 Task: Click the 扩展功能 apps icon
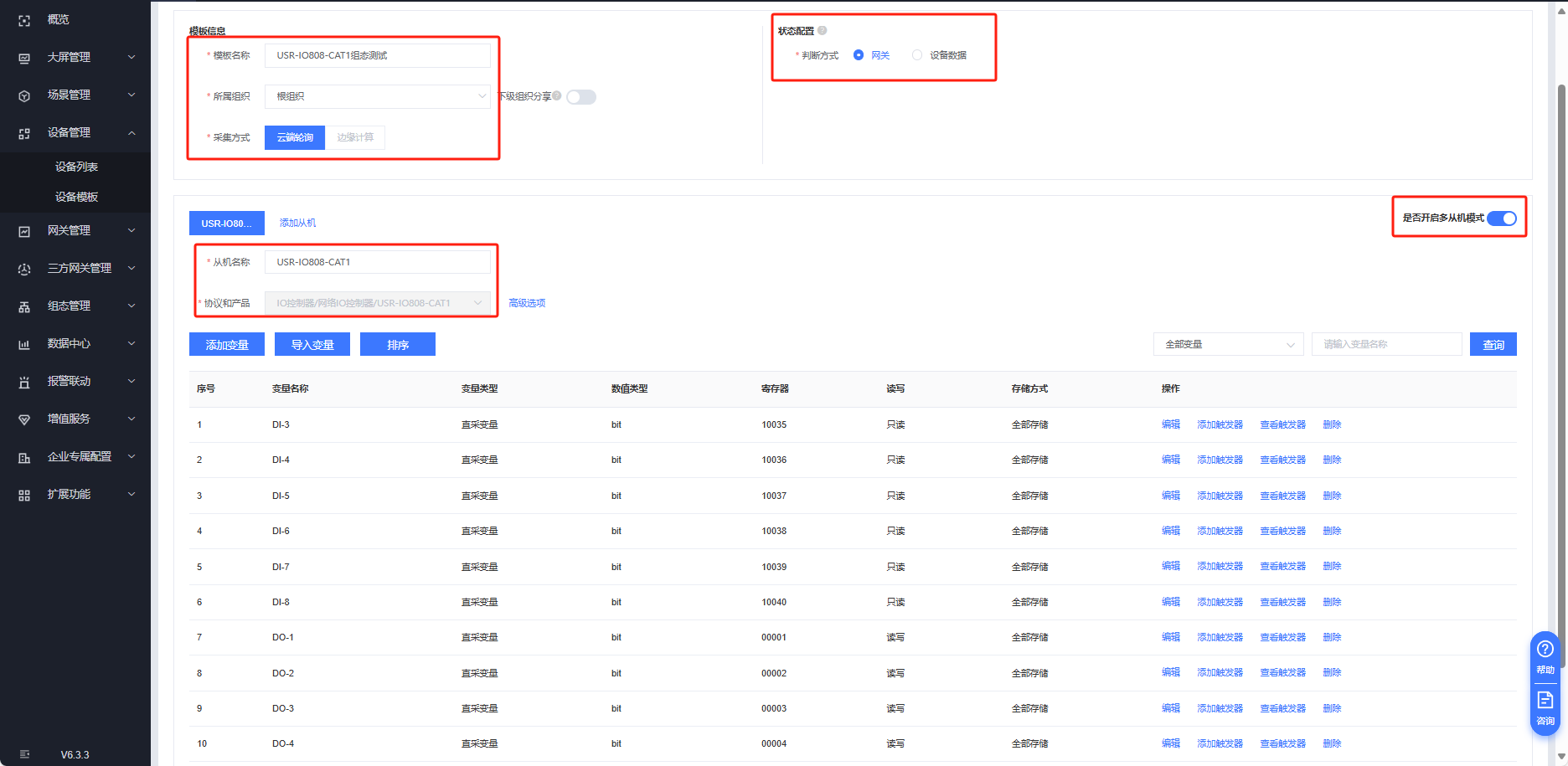coord(24,495)
